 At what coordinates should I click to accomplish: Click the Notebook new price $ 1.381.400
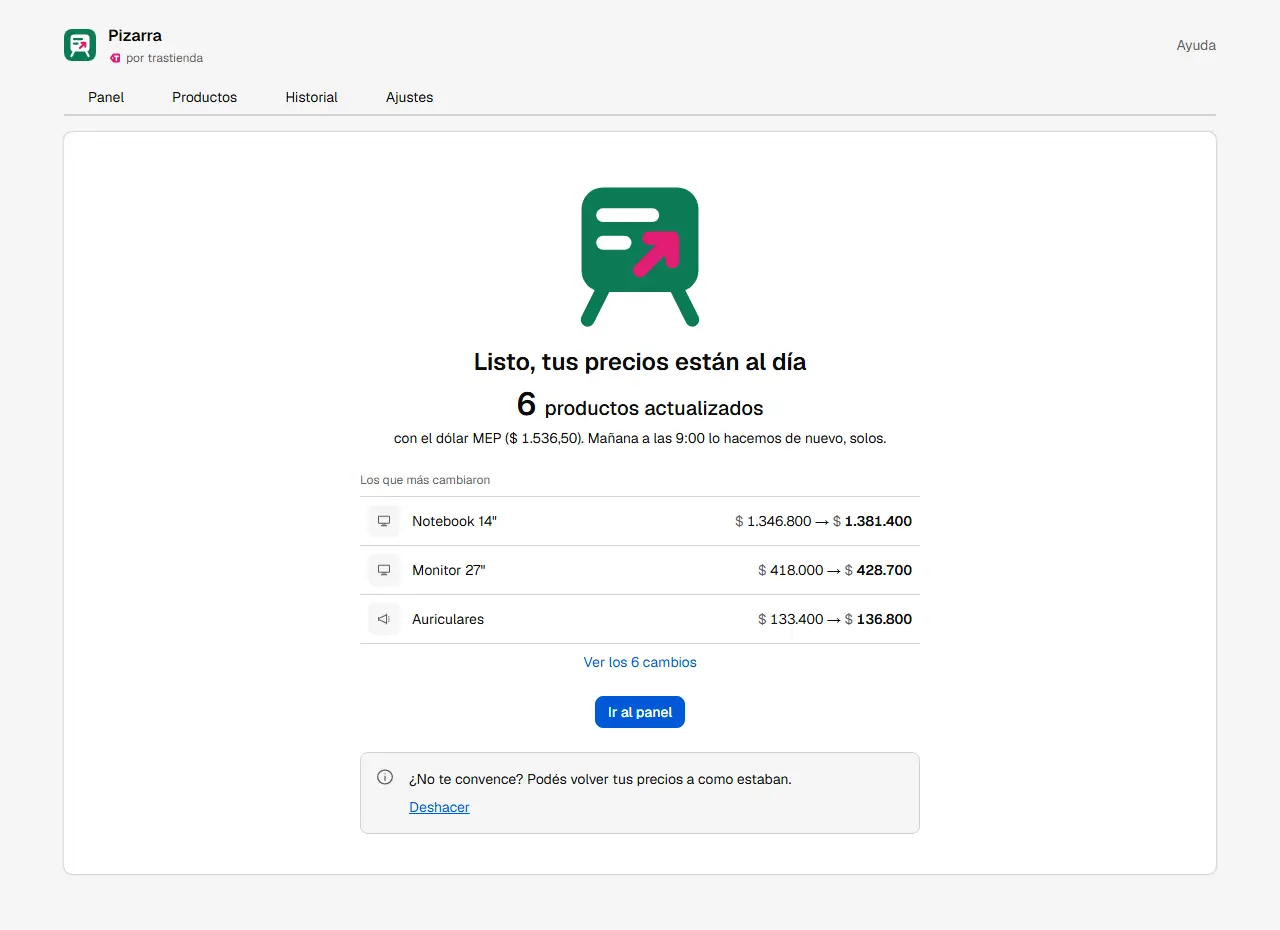tap(872, 521)
